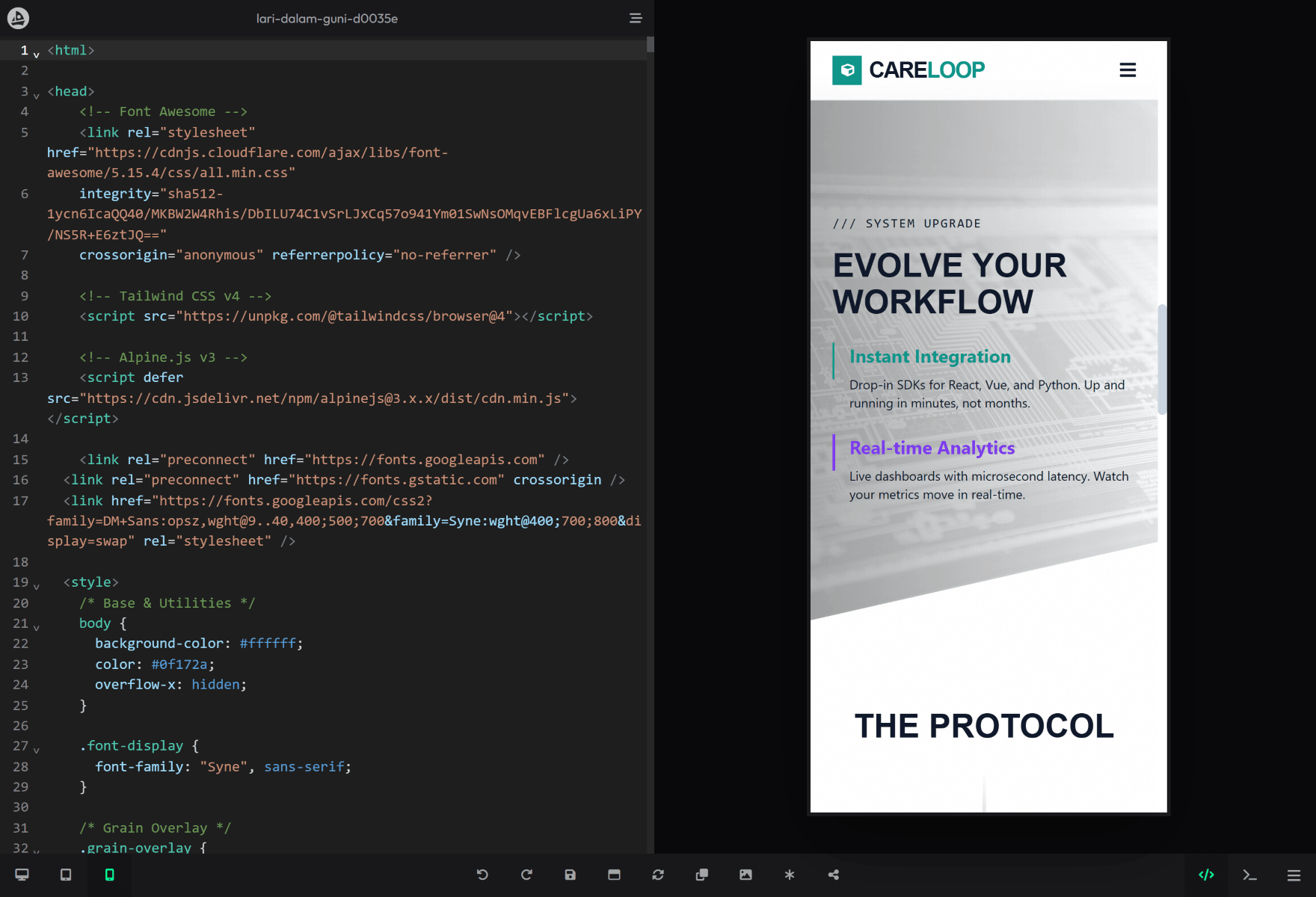Open the image assets icon

pos(745,875)
